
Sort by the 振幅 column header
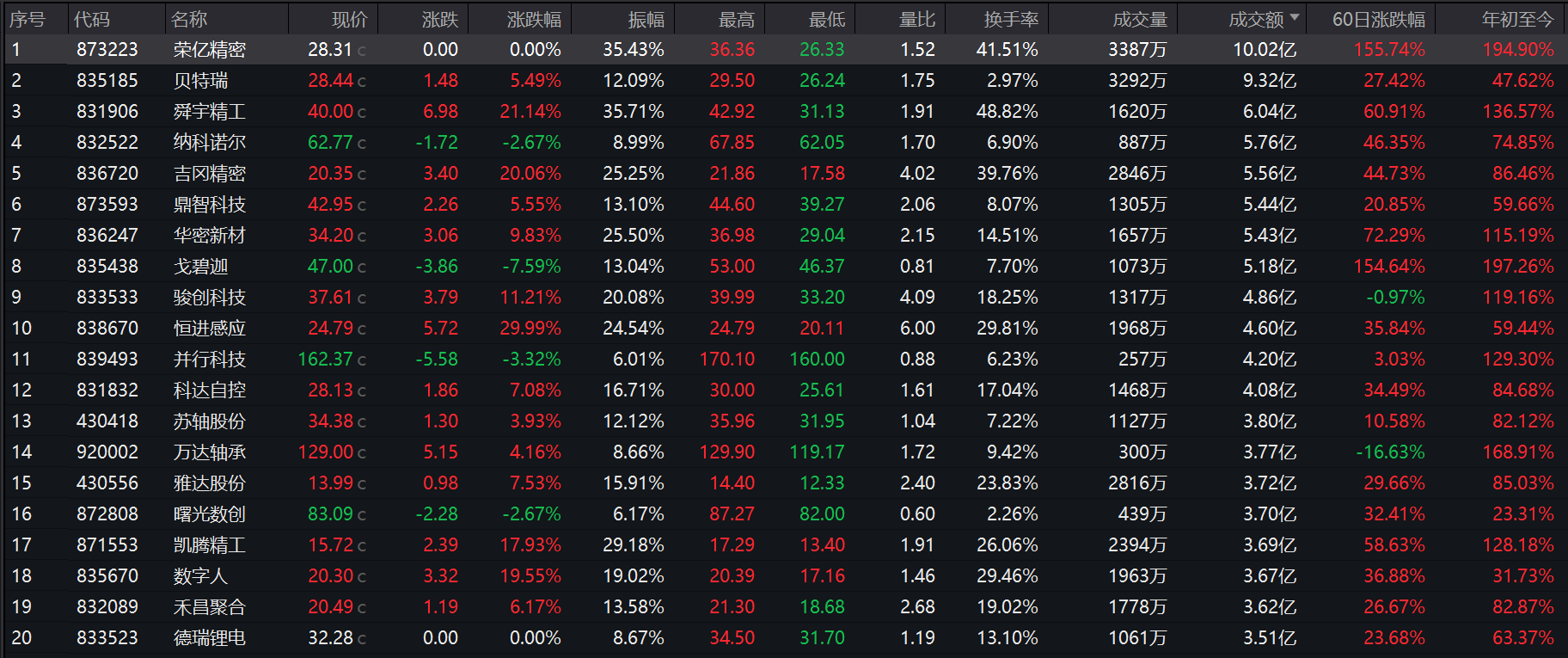tap(646, 19)
